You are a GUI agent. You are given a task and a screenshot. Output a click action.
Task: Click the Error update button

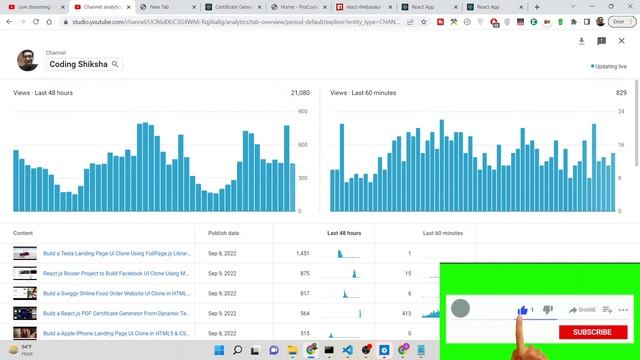622,22
